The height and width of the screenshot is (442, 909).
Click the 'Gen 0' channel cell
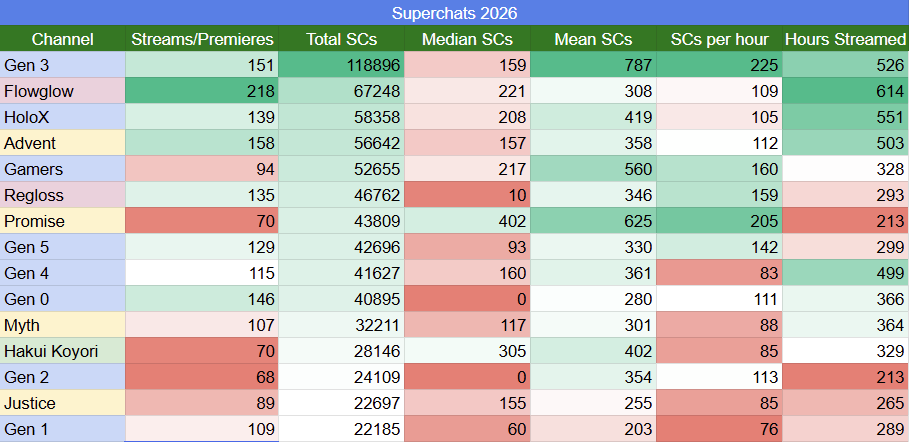(x=63, y=299)
